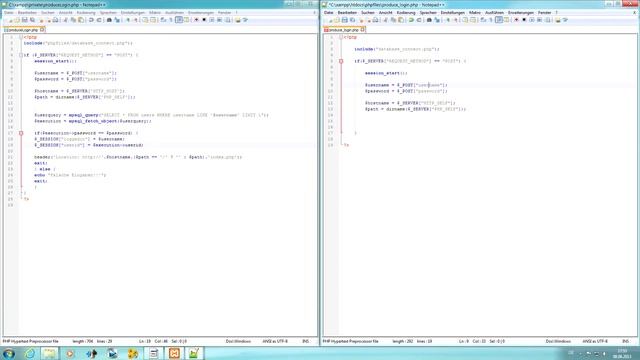The image size is (640, 360).
Task: Click Replace icon in private-folder Notepad++ window
Action: [117, 20]
